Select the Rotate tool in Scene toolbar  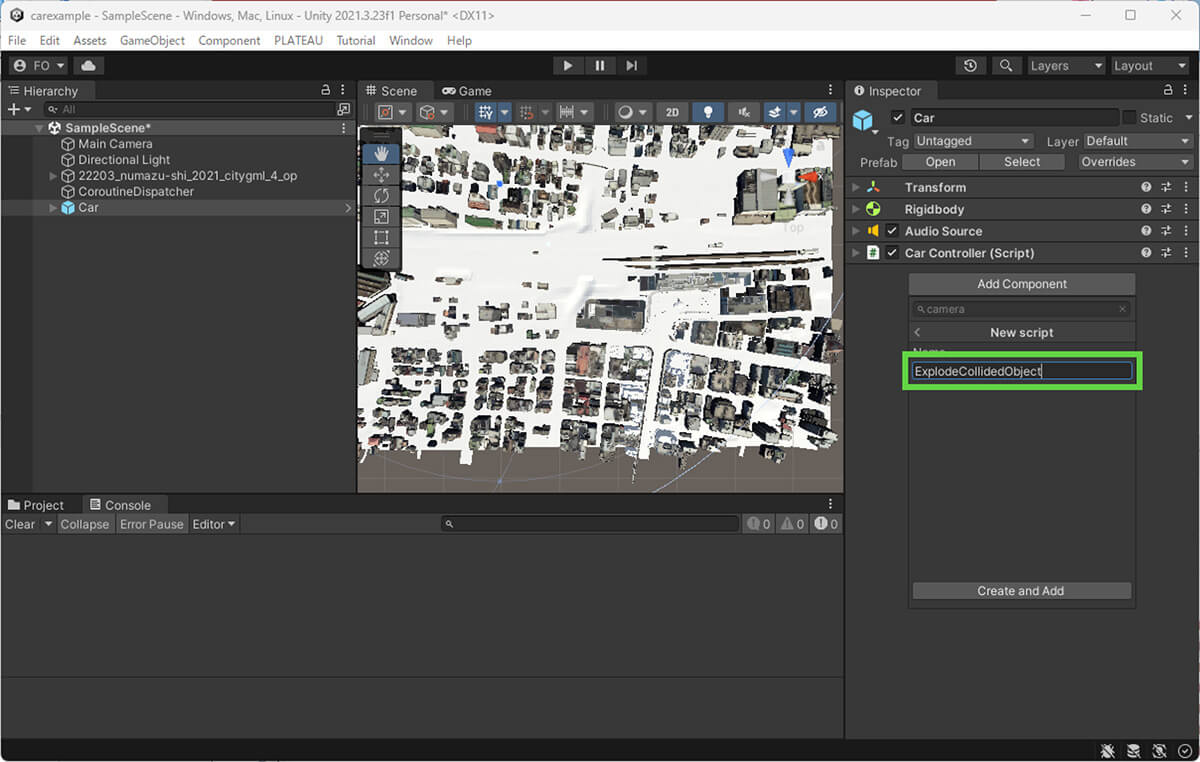pyautogui.click(x=381, y=196)
